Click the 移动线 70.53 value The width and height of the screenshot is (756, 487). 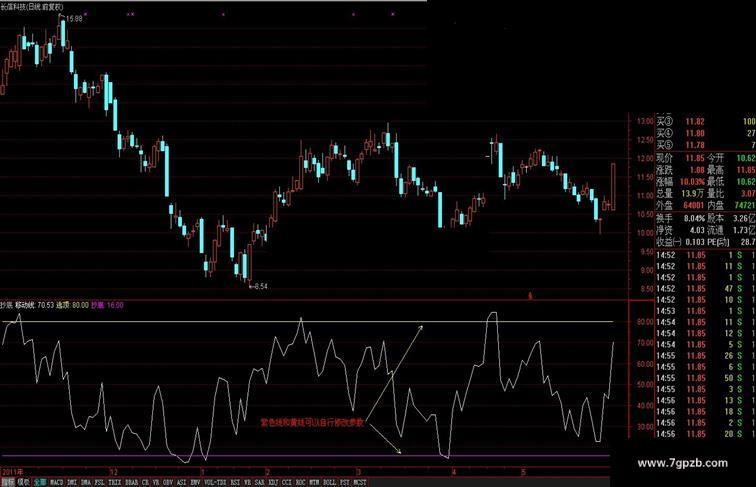[35, 305]
